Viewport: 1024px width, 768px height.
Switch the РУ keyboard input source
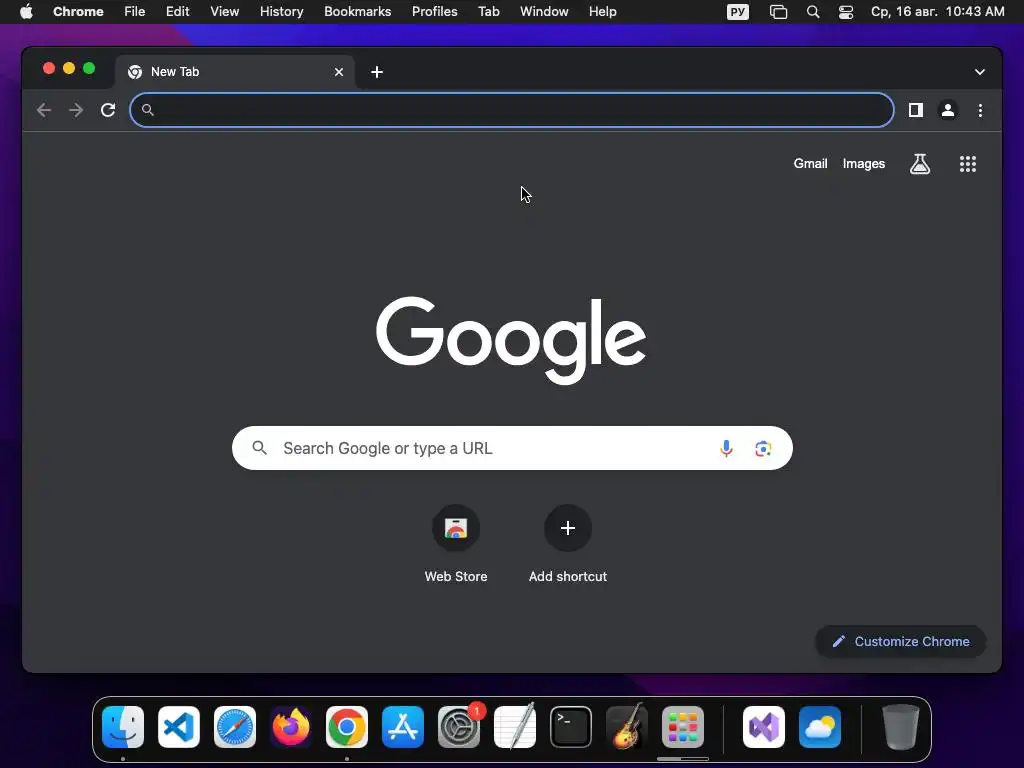click(x=738, y=12)
